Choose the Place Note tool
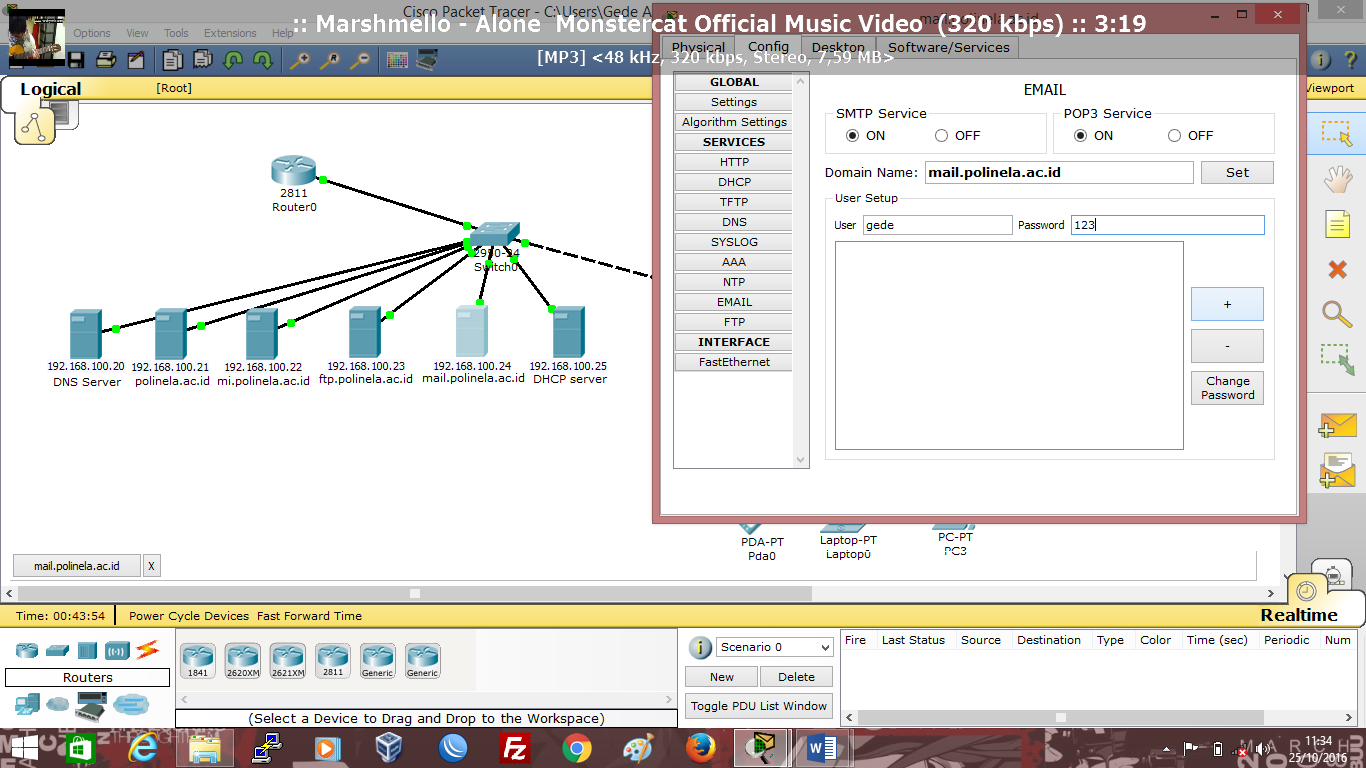The width and height of the screenshot is (1366, 768). tap(1337, 224)
